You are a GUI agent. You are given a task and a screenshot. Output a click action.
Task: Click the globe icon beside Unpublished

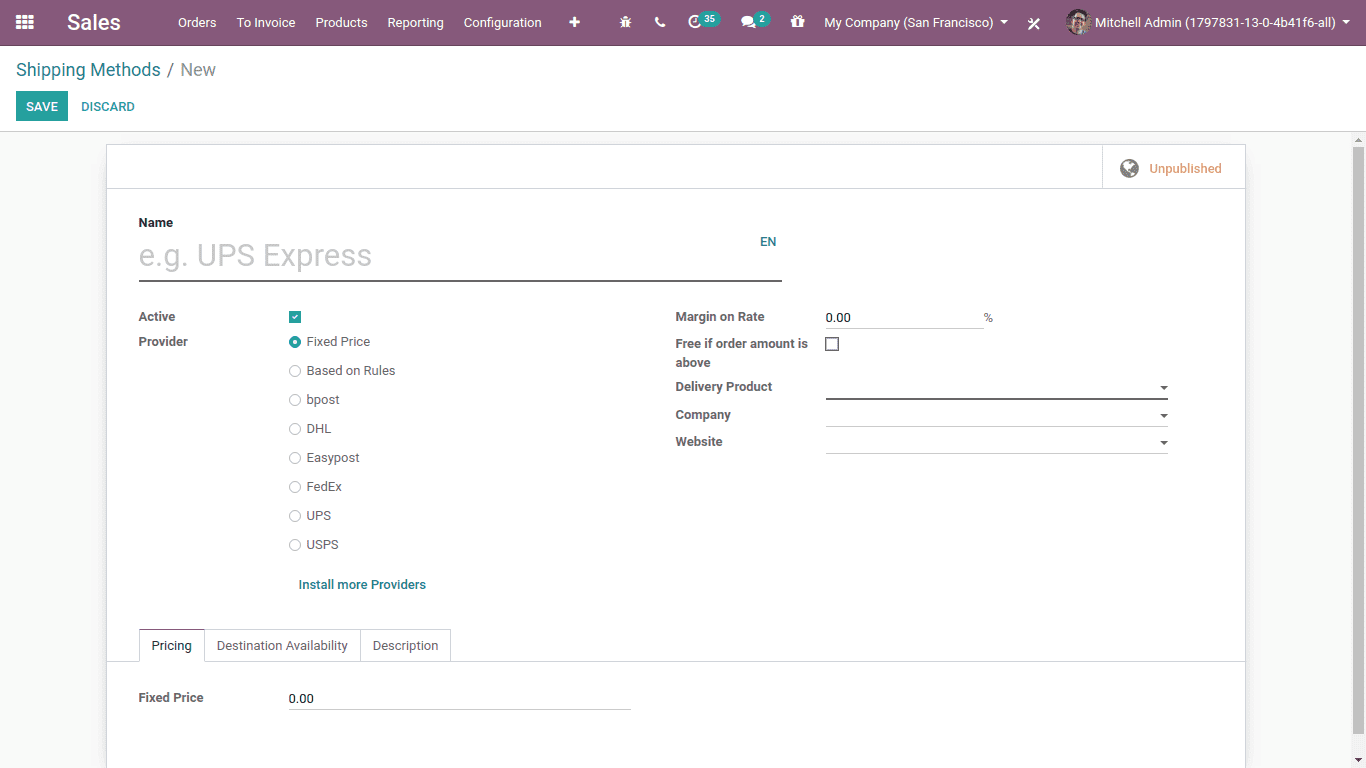click(x=1129, y=168)
